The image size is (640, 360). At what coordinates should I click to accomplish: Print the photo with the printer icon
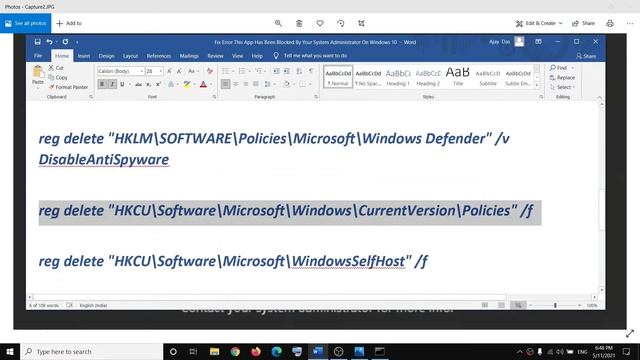pyautogui.click(x=610, y=23)
